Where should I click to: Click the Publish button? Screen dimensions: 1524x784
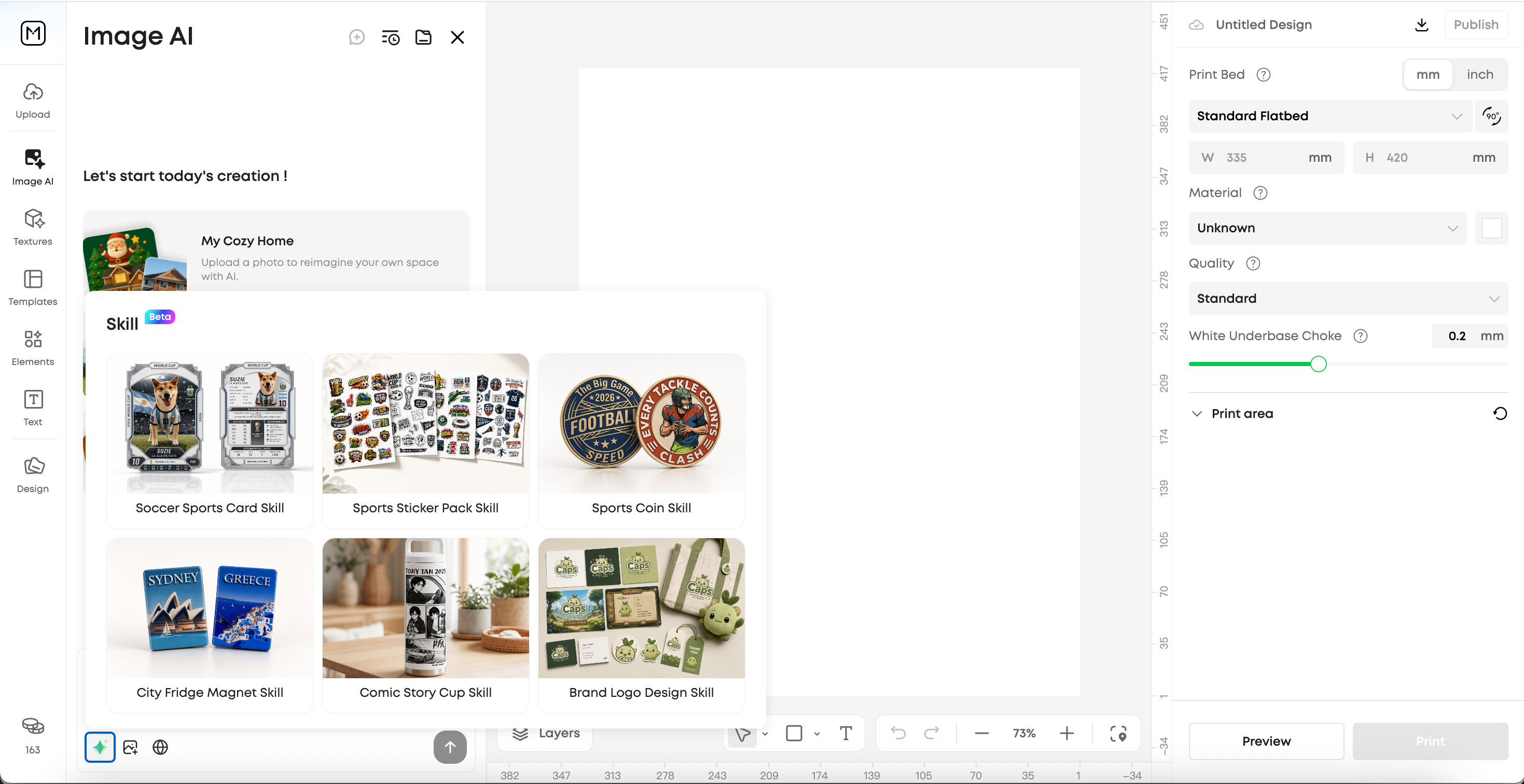1475,25
